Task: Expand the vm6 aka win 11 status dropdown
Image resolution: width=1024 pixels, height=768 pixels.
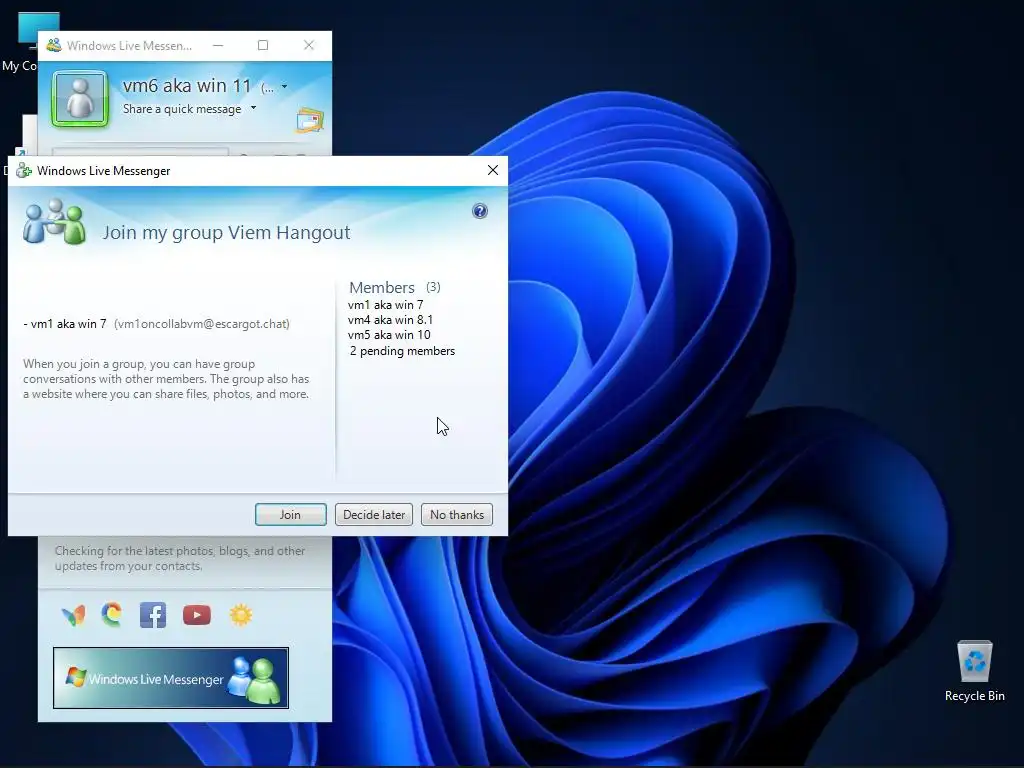Action: point(284,86)
